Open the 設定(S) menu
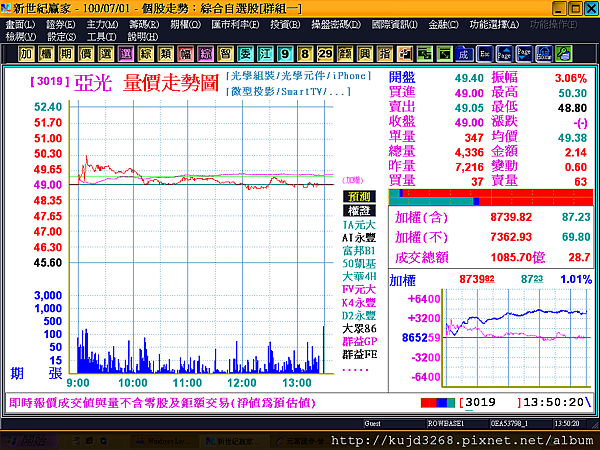 [x=62, y=37]
